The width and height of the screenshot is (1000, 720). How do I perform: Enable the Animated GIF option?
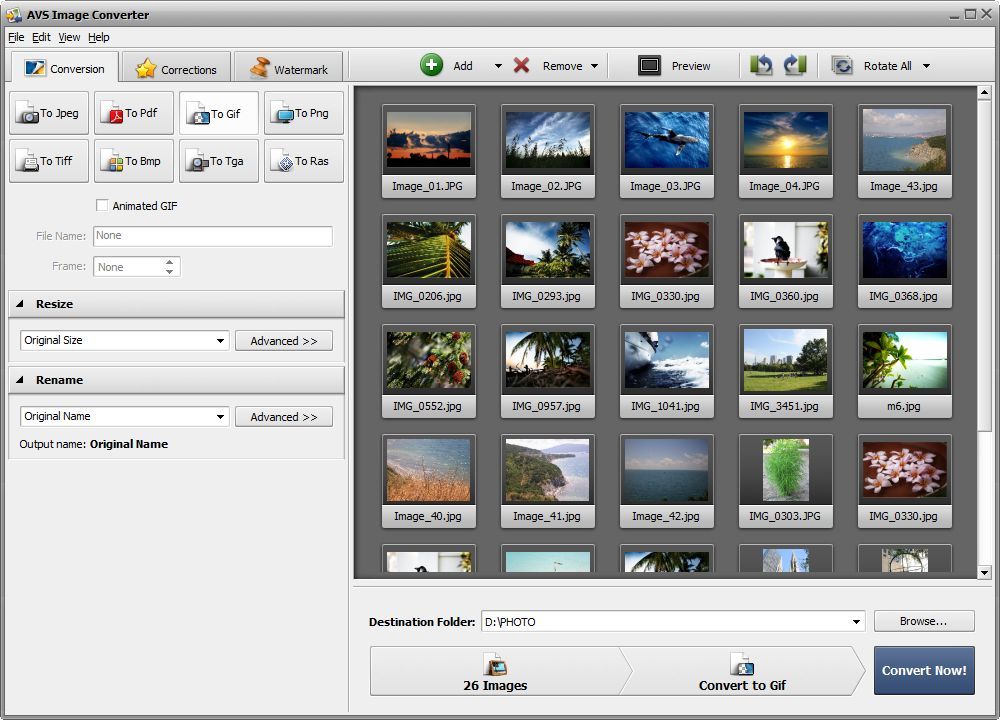click(102, 205)
